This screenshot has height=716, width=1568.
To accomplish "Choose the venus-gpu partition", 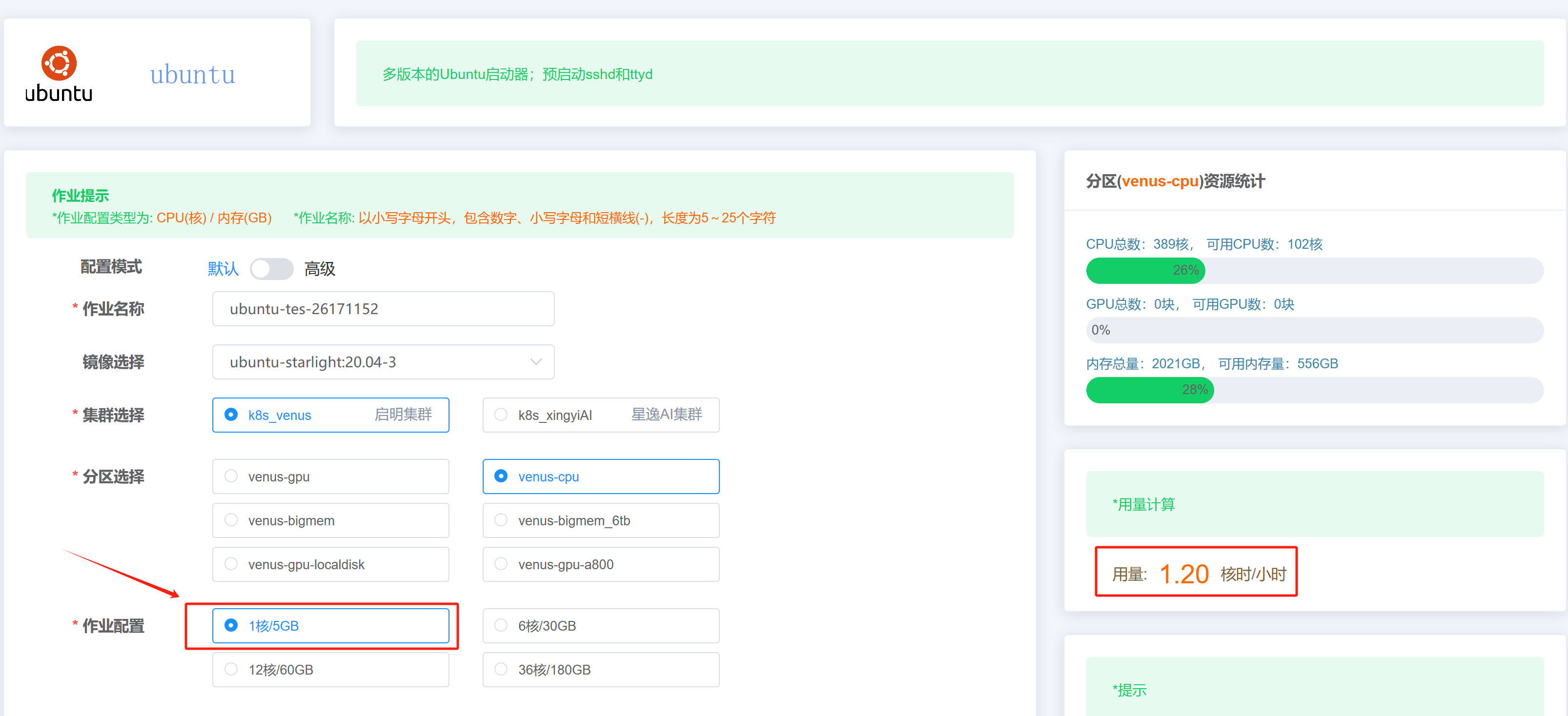I will [x=330, y=477].
